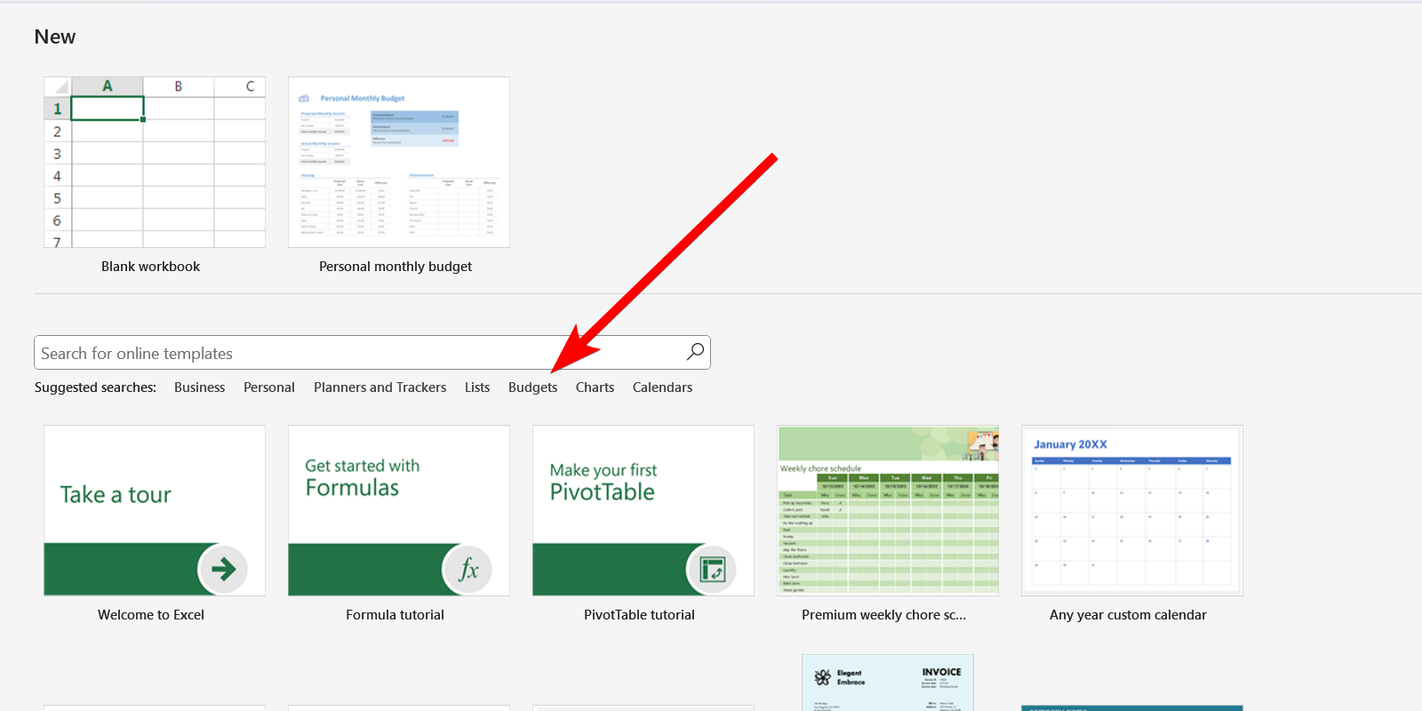Screen dimensions: 1422x711
Task: Click the Premium weekly chore sc... label
Action: tap(884, 615)
